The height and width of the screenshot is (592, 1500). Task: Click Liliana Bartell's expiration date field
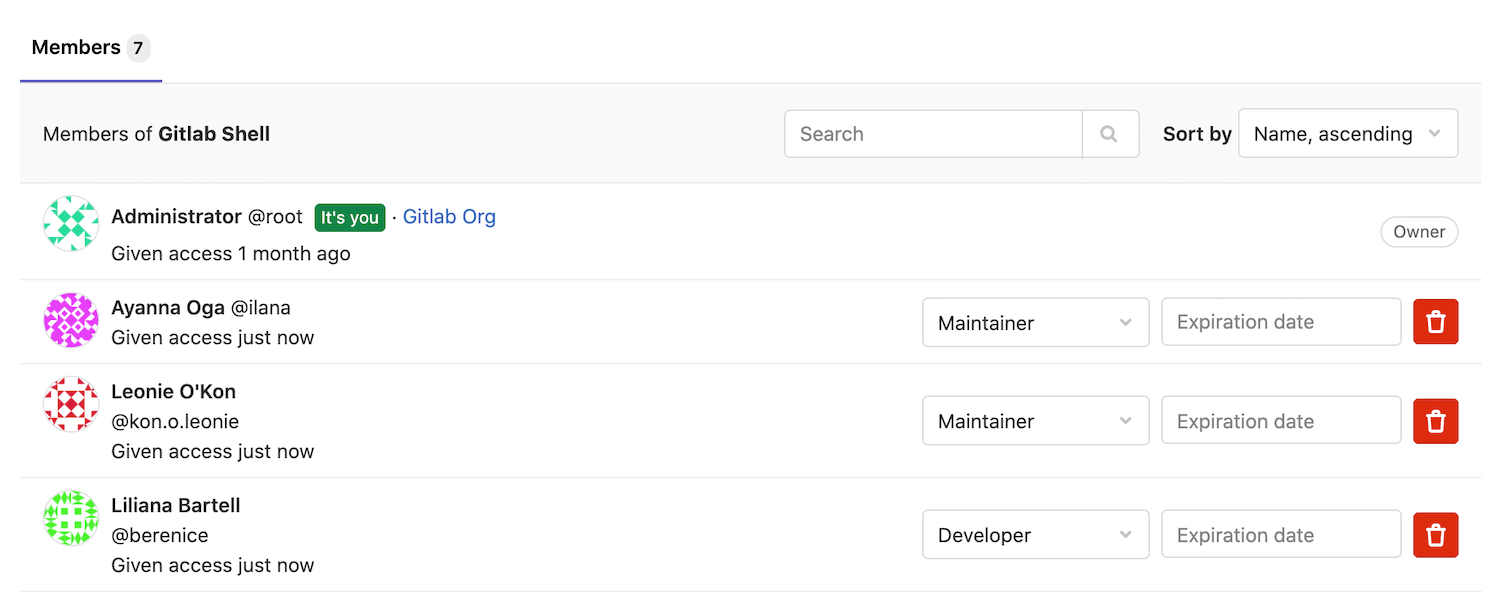tap(1280, 536)
